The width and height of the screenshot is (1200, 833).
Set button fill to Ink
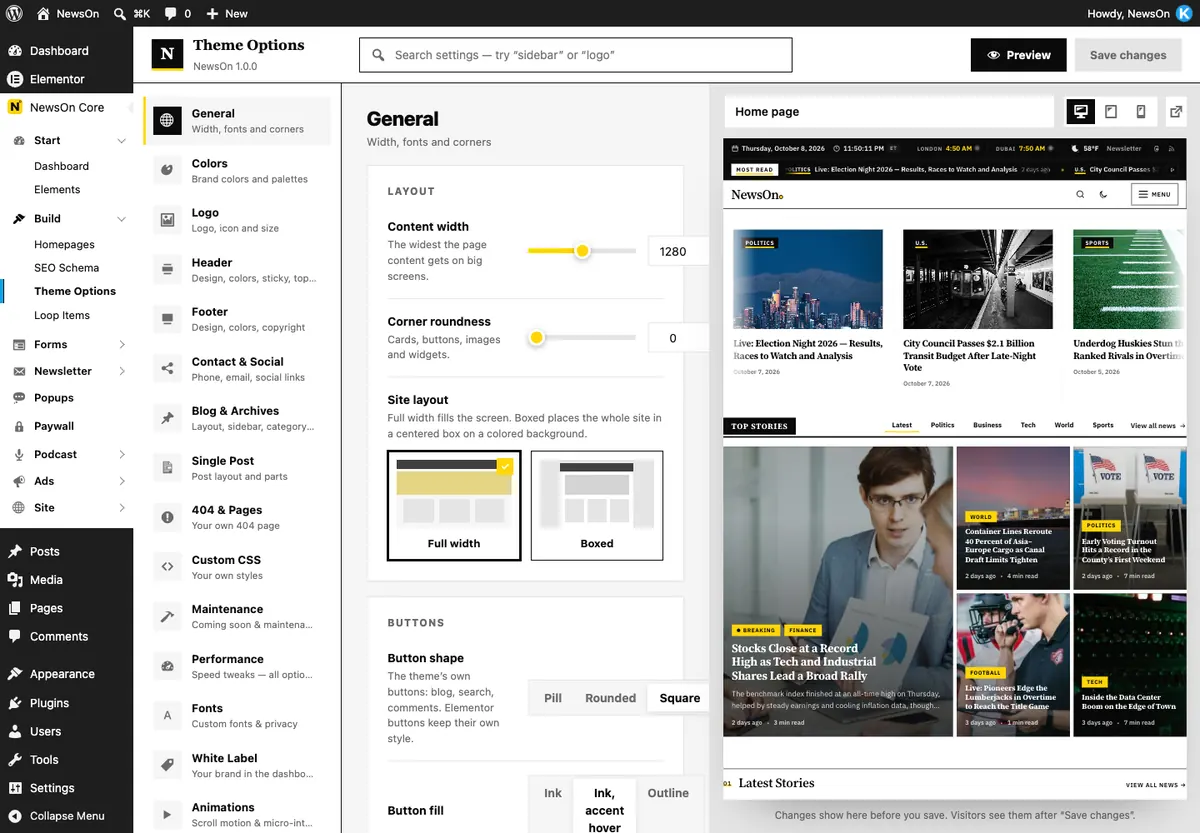pos(553,793)
